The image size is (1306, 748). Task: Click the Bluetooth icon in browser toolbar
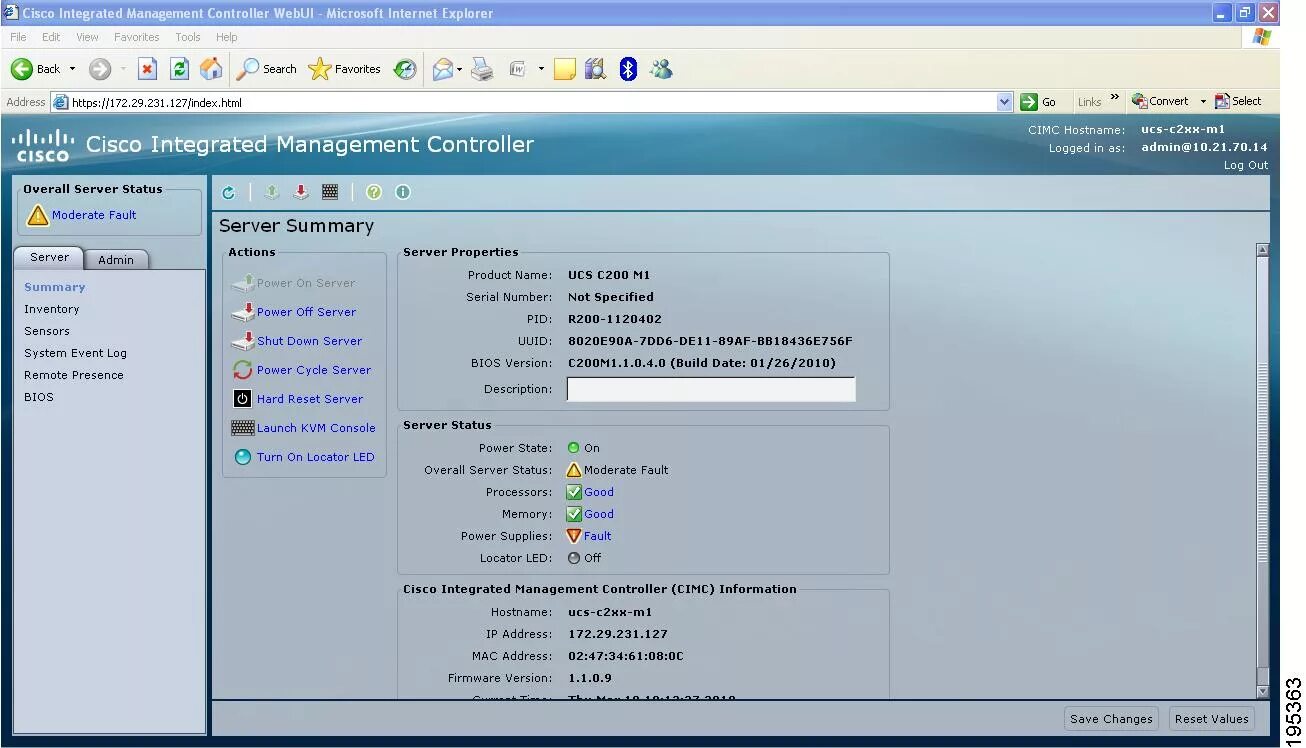[x=628, y=69]
